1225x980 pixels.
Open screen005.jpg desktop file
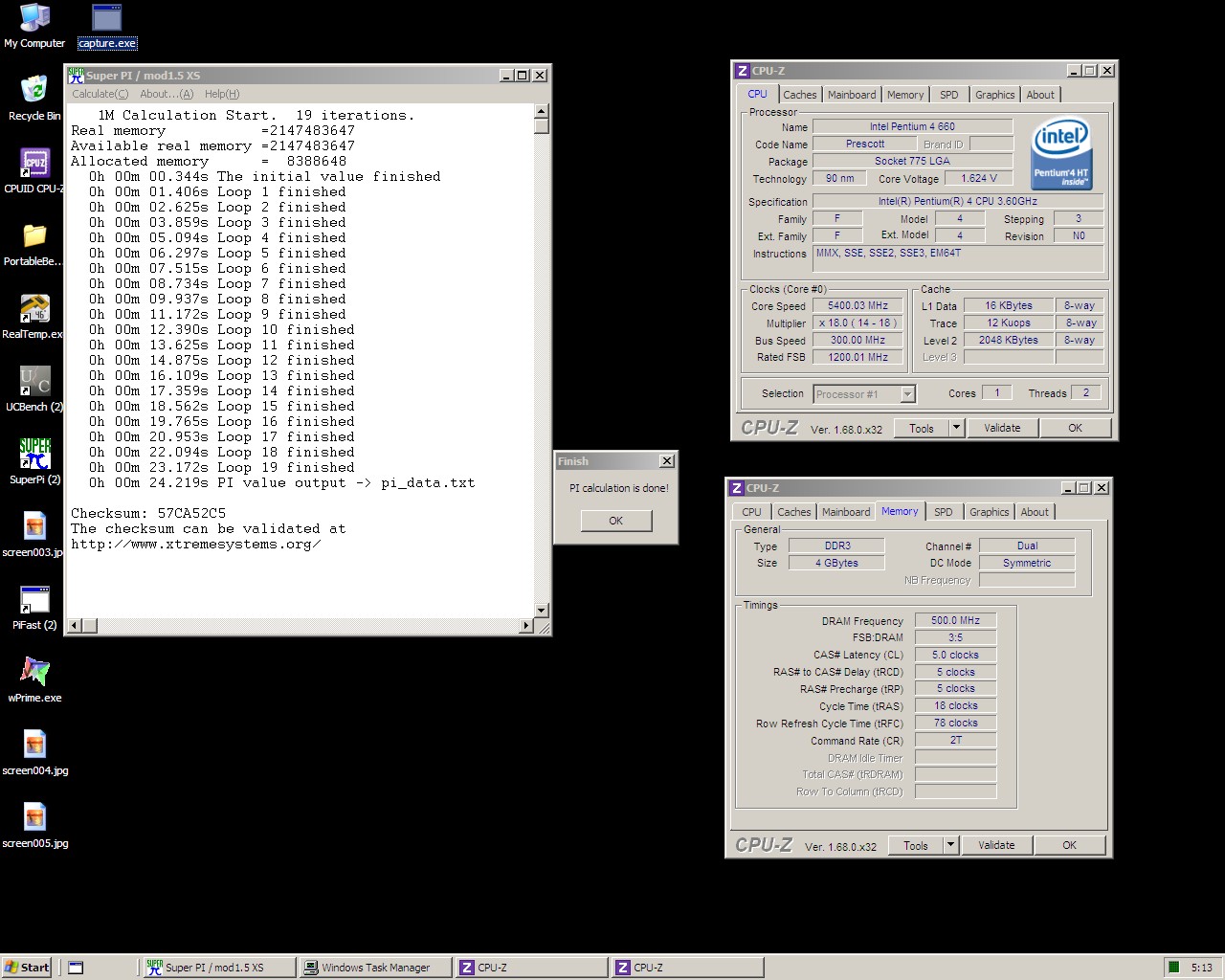pyautogui.click(x=34, y=826)
